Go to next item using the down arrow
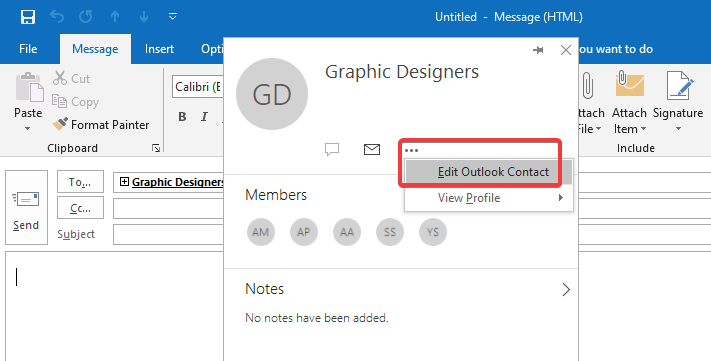711x361 pixels. click(x=144, y=17)
